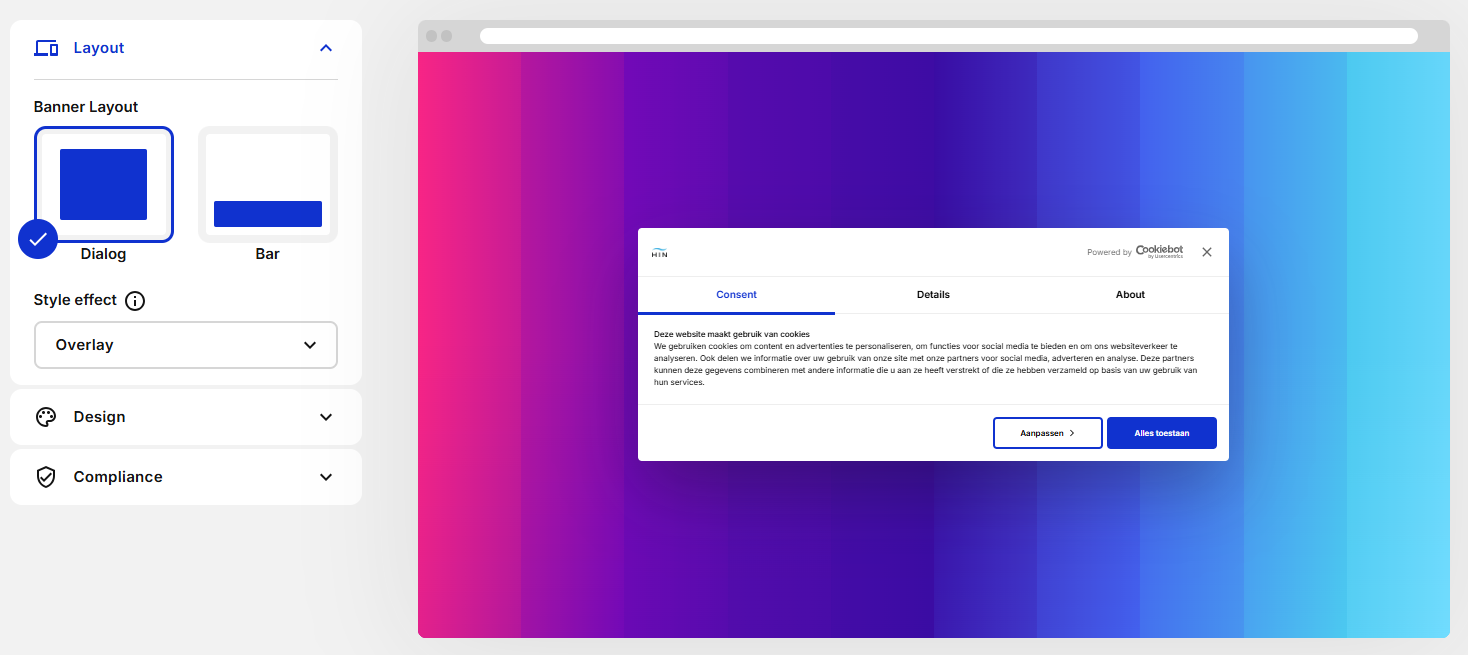The image size is (1468, 655).
Task: Click the Layout devices icon
Action: [x=46, y=48]
